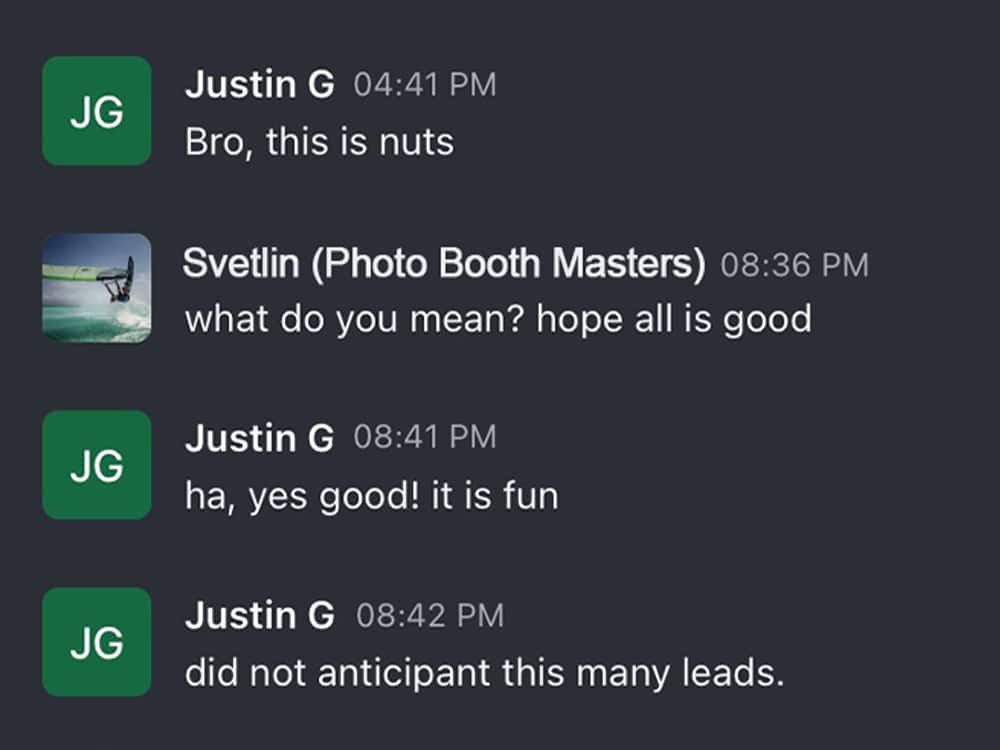Select the message ending 'this many leads.'
The image size is (1000, 750).
485,673
